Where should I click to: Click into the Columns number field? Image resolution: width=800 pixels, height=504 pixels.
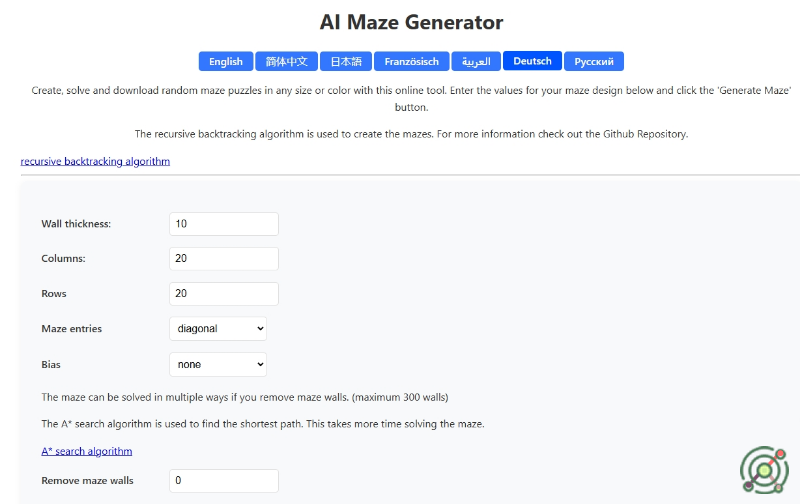(224, 259)
